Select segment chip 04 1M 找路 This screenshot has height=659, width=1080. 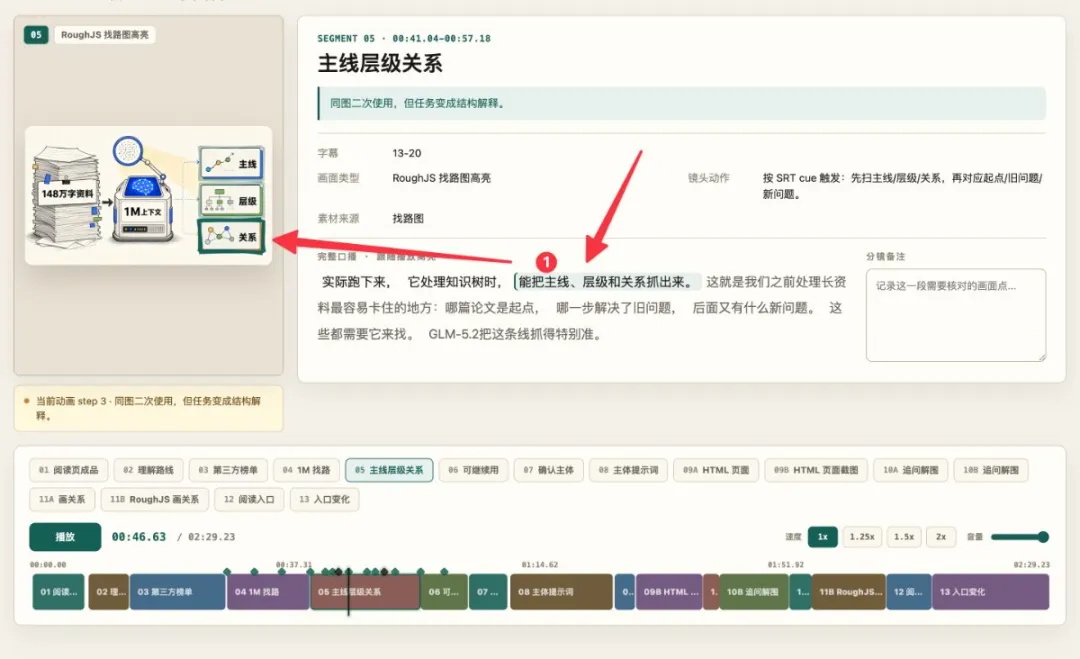pos(306,470)
